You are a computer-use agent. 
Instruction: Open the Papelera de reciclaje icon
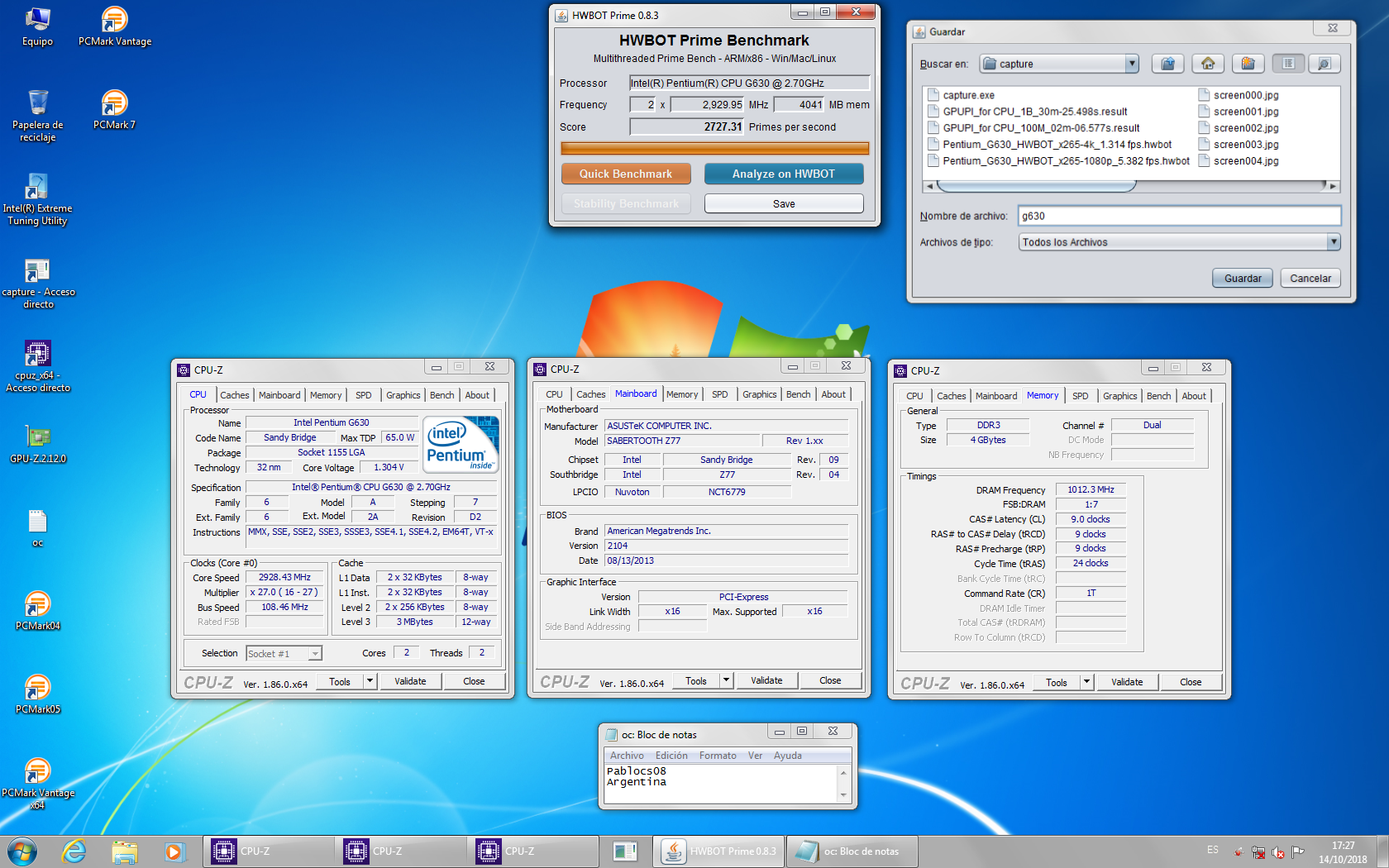(37, 116)
